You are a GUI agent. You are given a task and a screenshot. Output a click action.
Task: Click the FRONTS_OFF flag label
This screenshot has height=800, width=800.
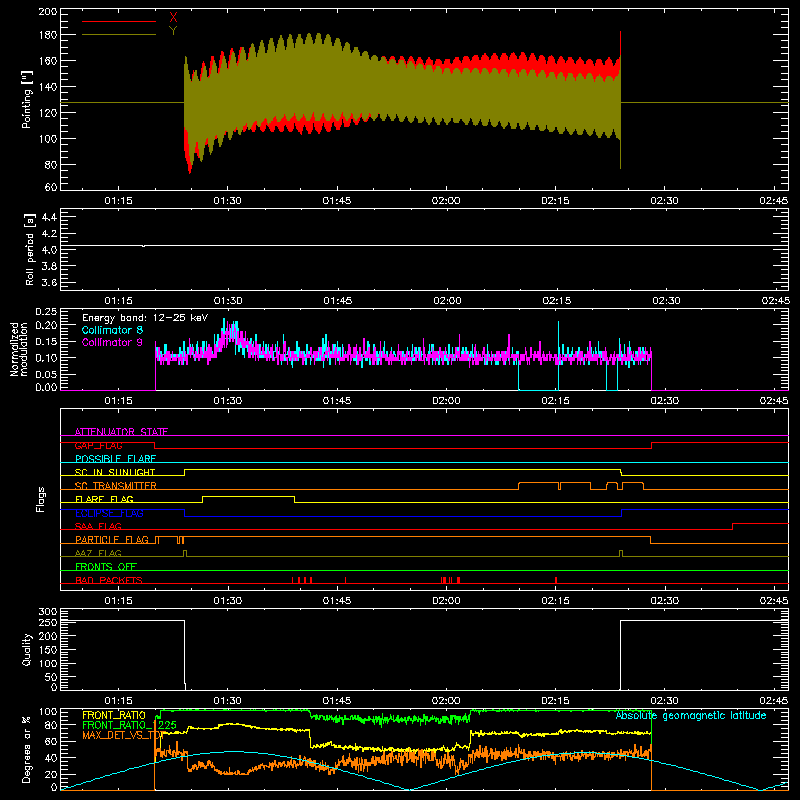[x=106, y=566]
